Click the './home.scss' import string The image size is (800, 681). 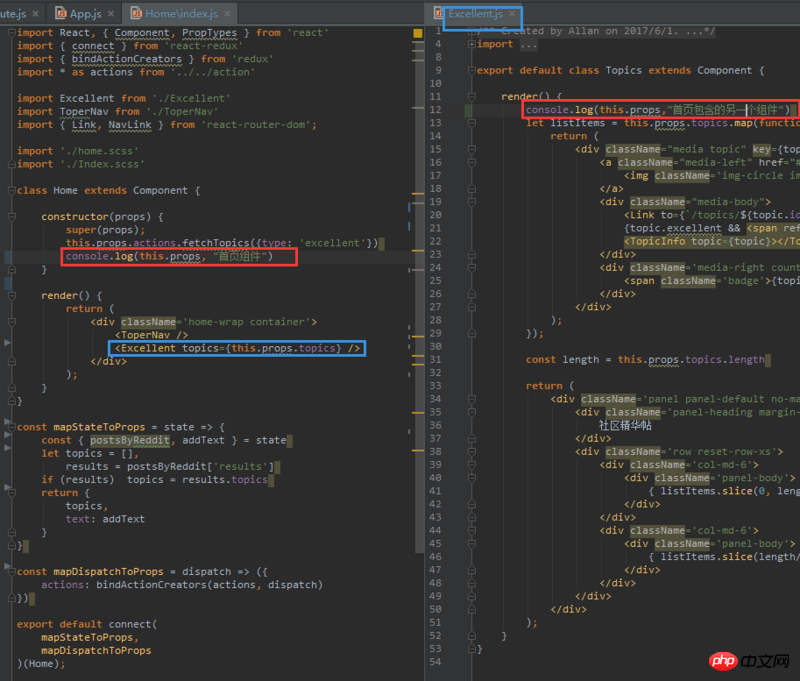pyautogui.click(x=99, y=151)
